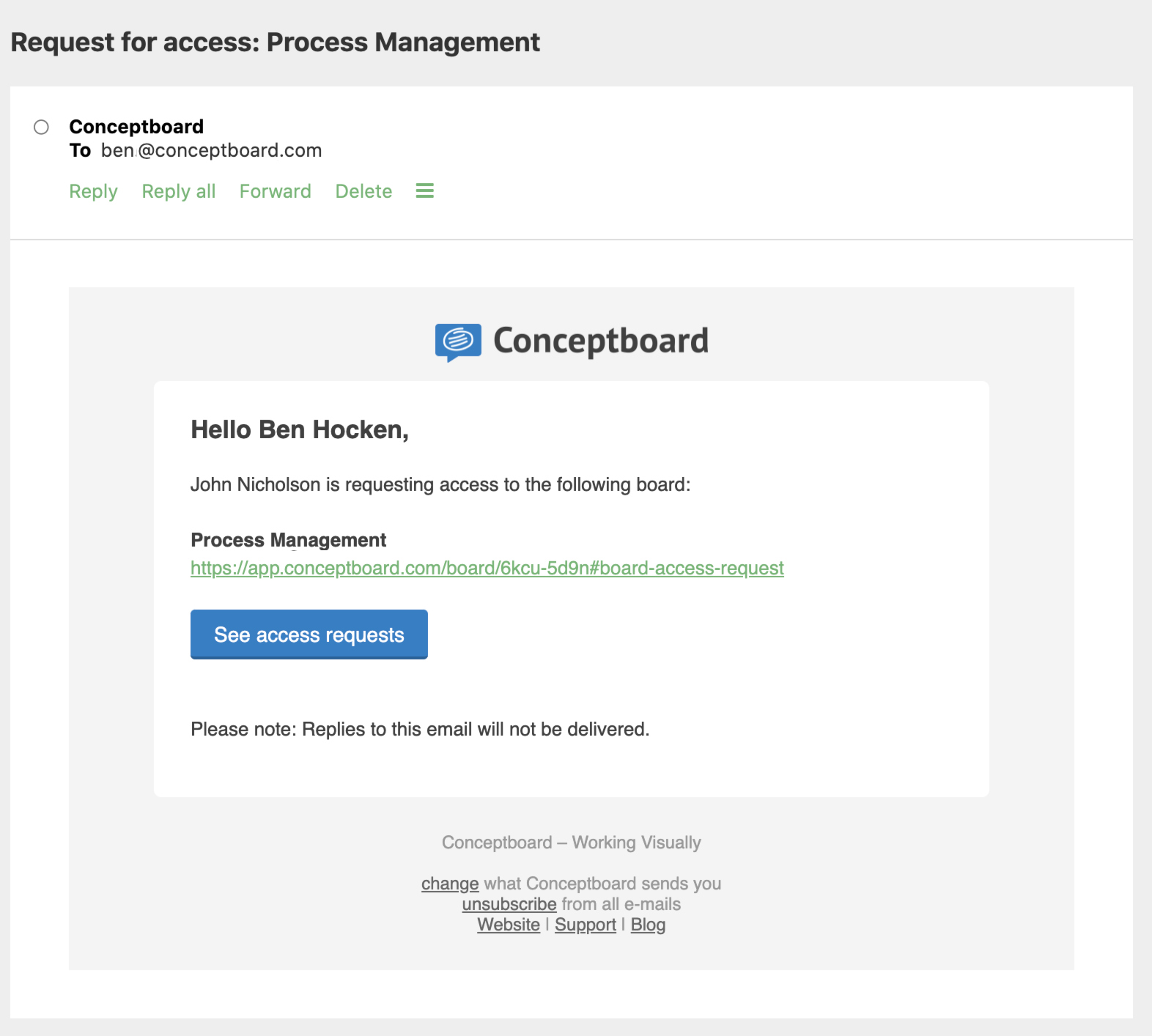The image size is (1152, 1036).
Task: Click Conceptboard – Working Visually tagline
Action: pyautogui.click(x=572, y=843)
